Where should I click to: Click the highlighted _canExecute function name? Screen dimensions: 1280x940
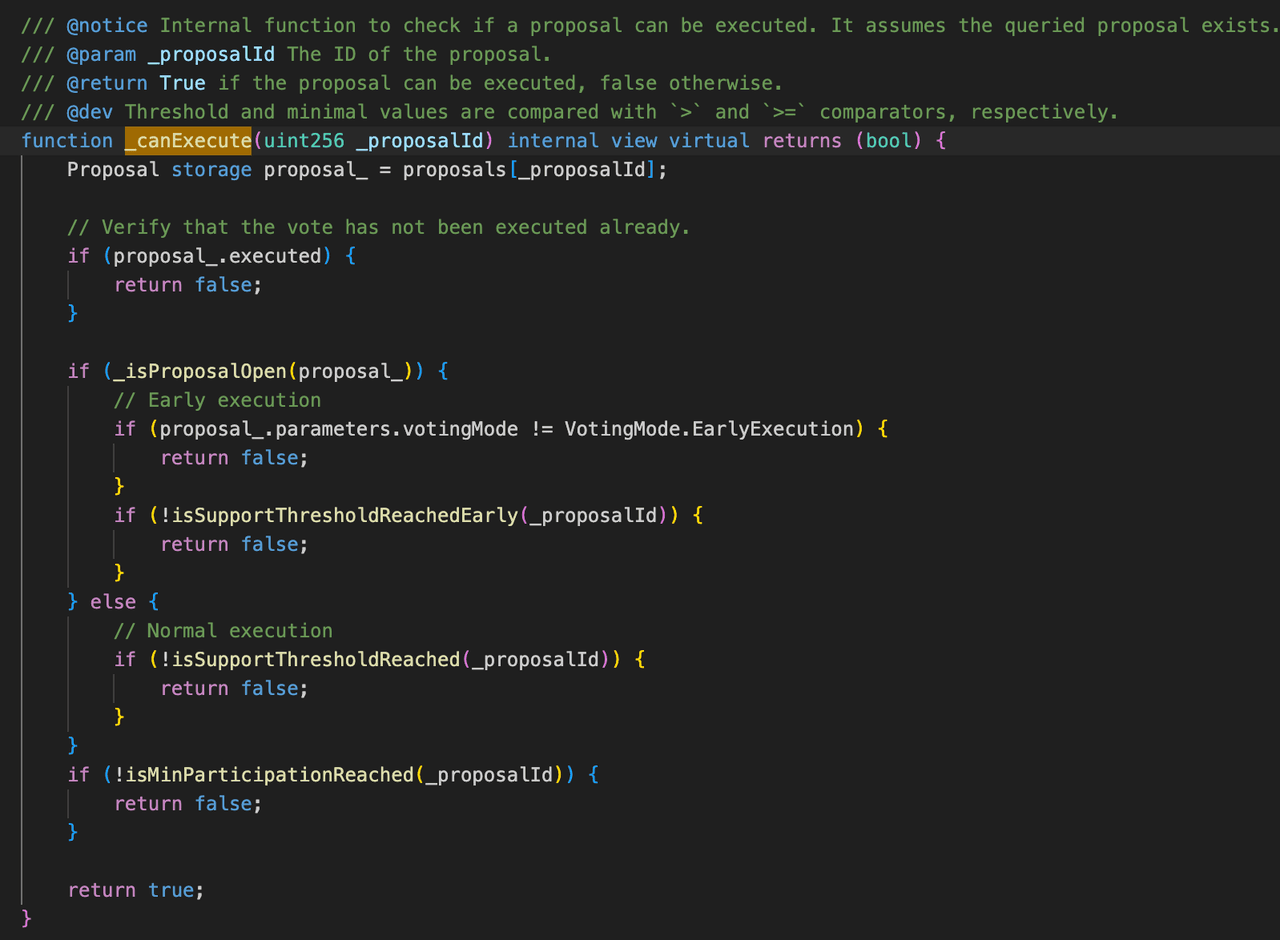point(188,141)
